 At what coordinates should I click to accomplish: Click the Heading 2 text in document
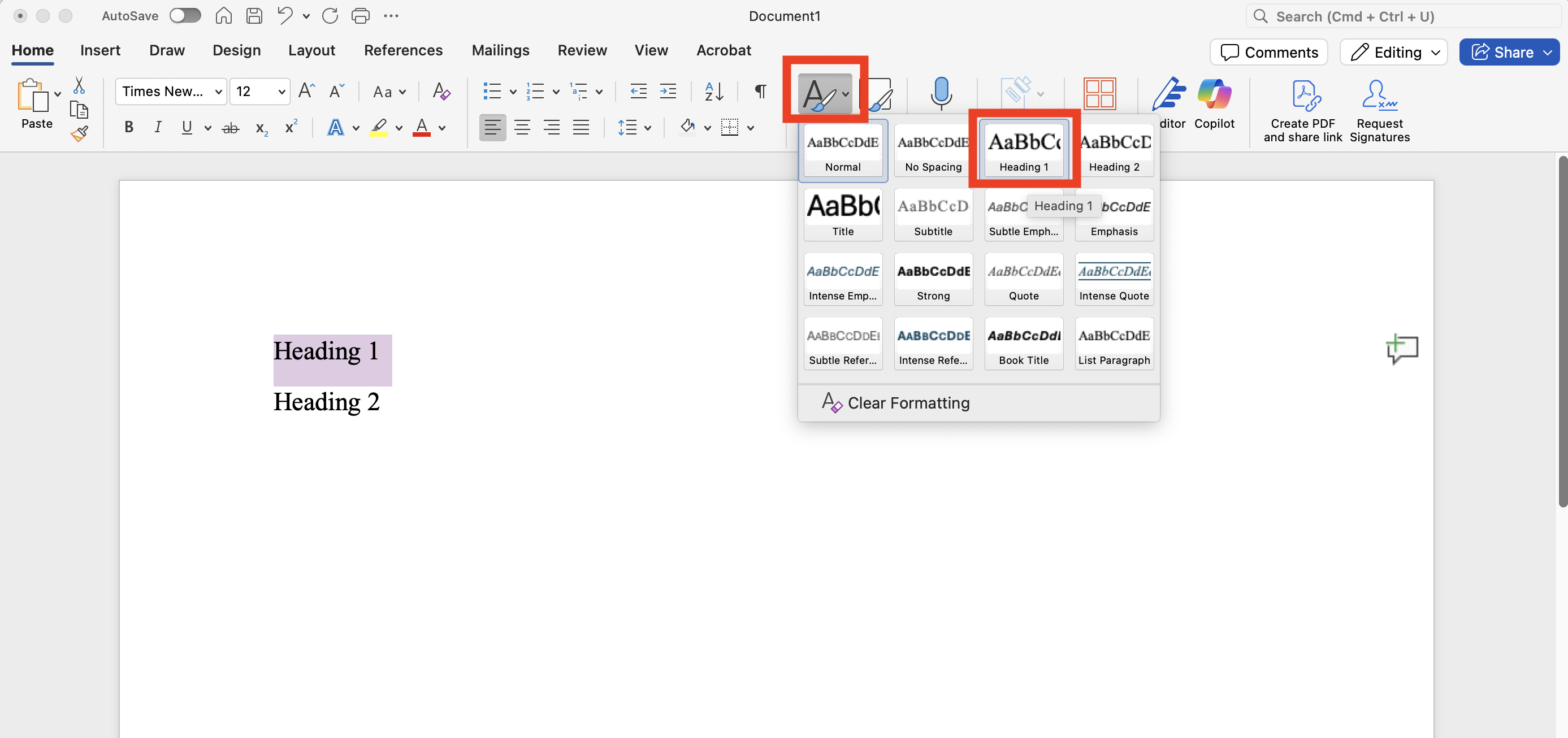pos(326,402)
